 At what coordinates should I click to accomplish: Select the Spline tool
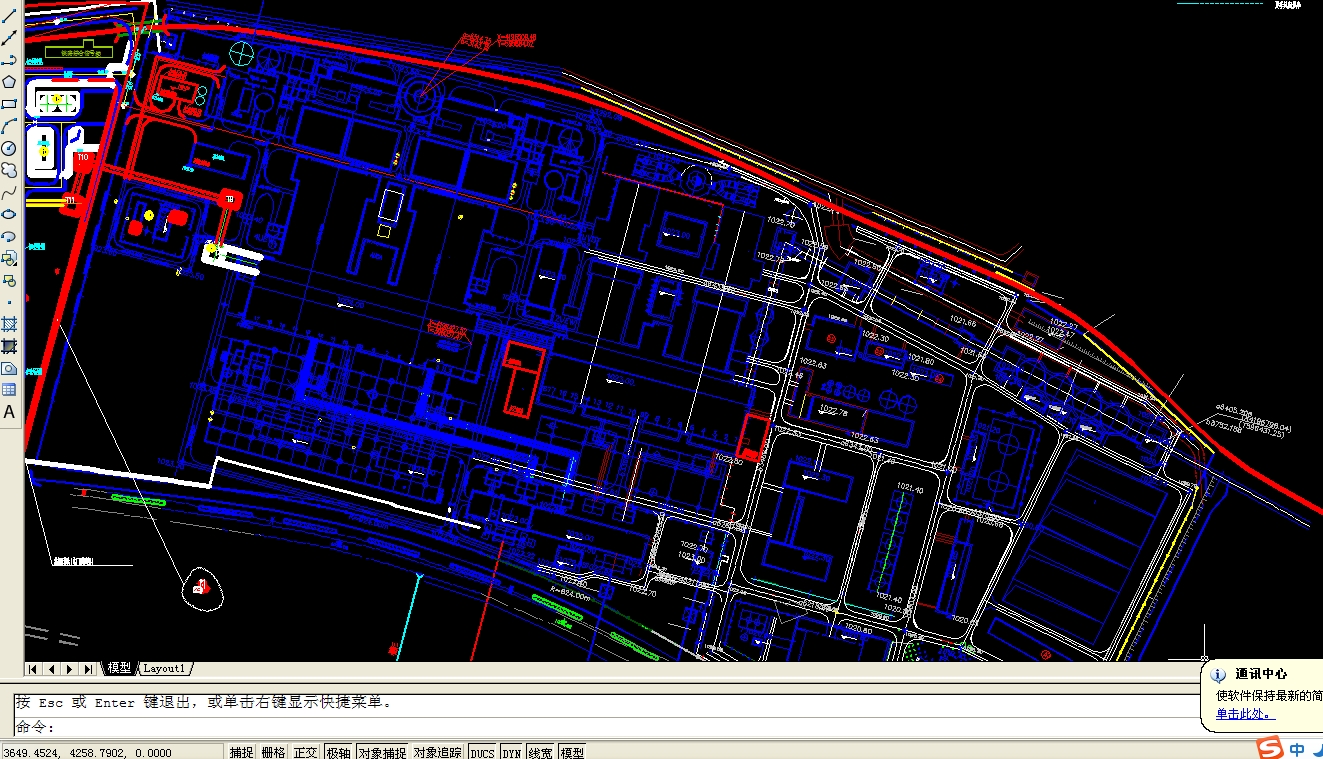(9, 192)
